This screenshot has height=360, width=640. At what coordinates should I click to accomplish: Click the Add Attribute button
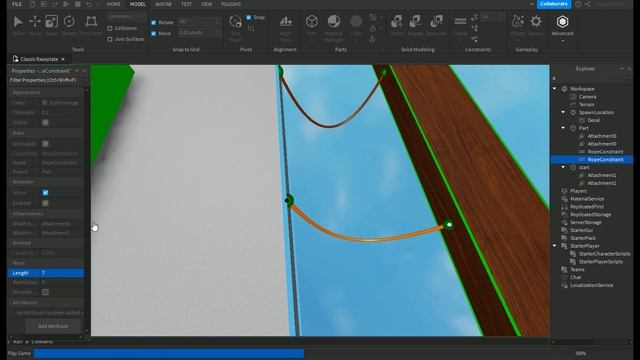pyautogui.click(x=53, y=326)
